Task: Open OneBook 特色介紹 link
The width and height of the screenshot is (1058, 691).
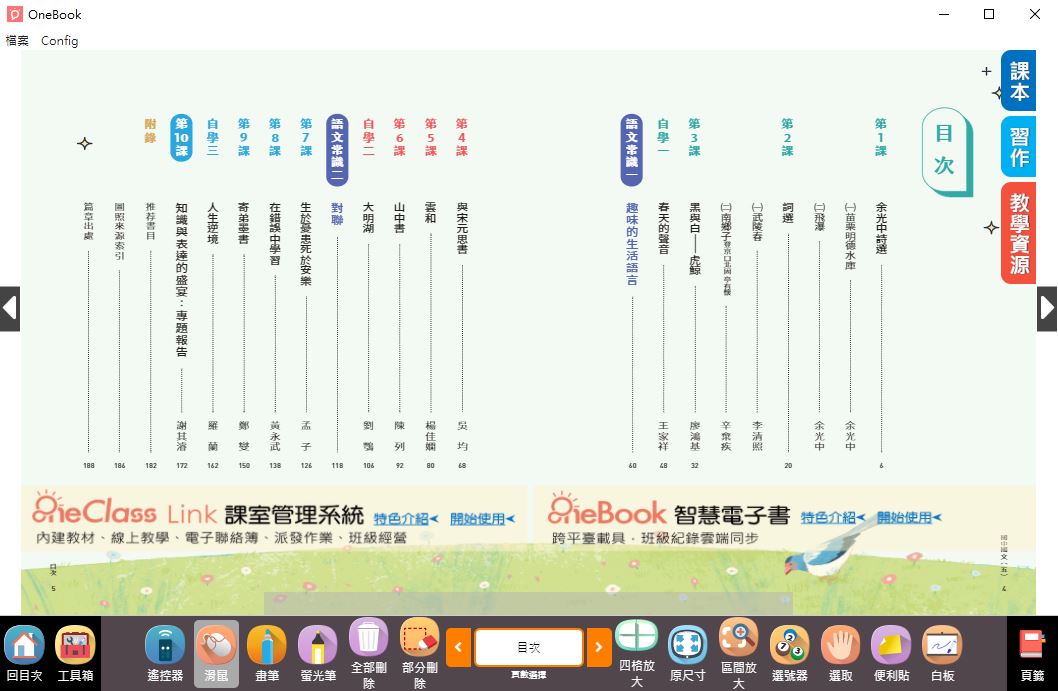Action: click(x=833, y=518)
